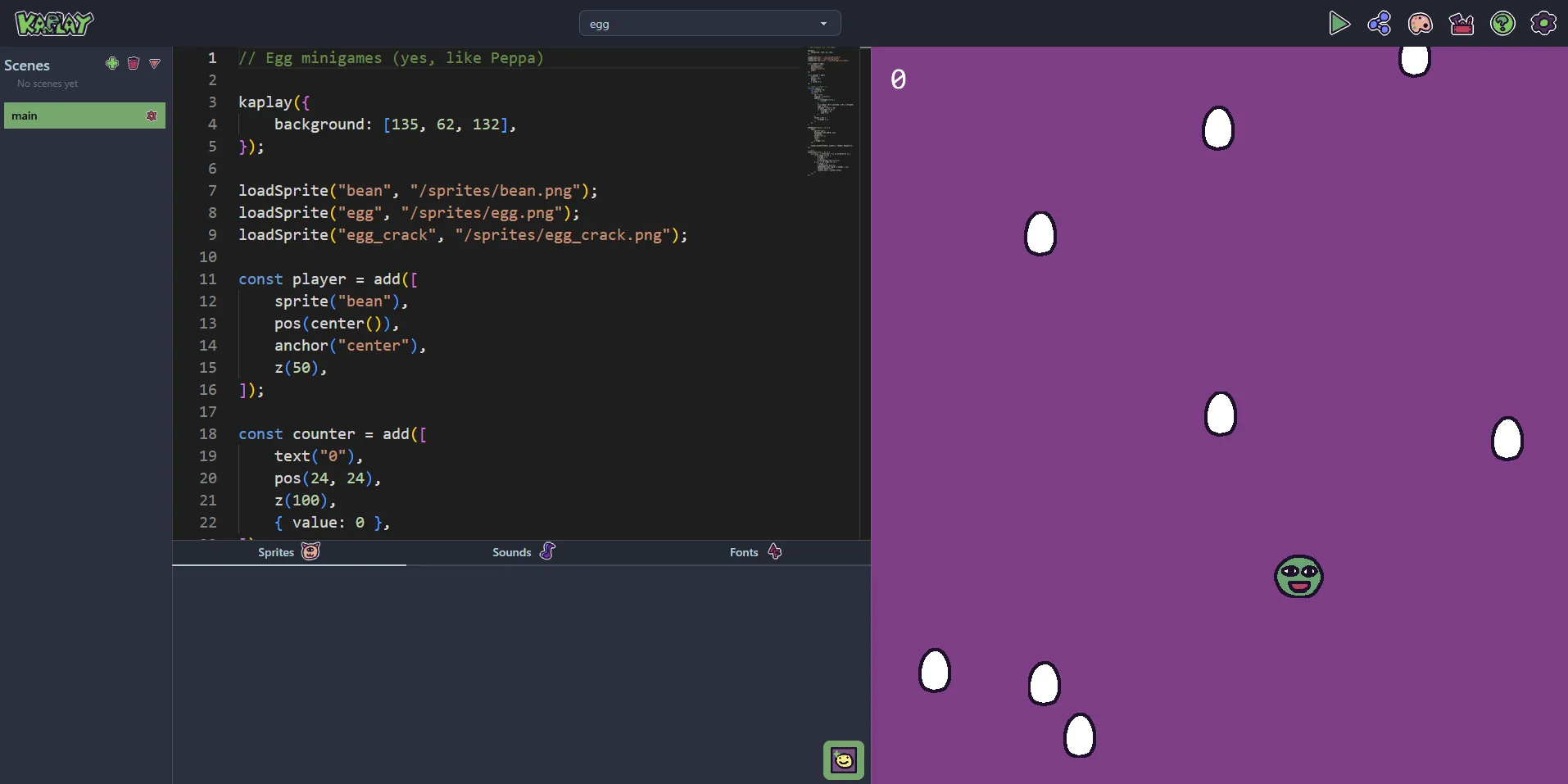The image size is (1568, 784).
Task: Select the Sprites tab
Action: click(288, 552)
